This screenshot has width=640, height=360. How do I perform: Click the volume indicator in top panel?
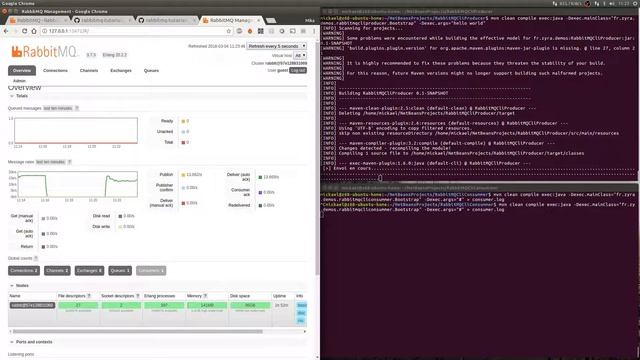(612, 3)
